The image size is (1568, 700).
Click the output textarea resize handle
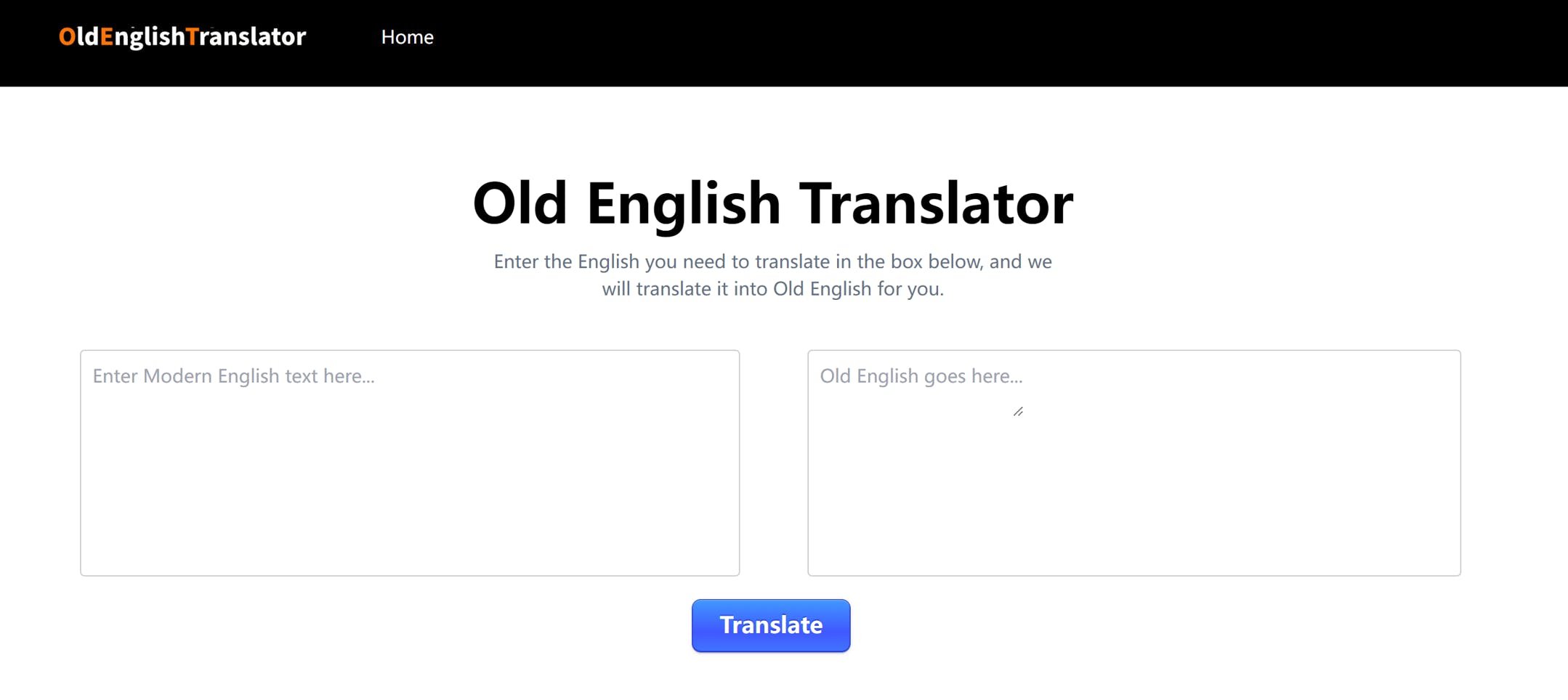coord(1019,412)
